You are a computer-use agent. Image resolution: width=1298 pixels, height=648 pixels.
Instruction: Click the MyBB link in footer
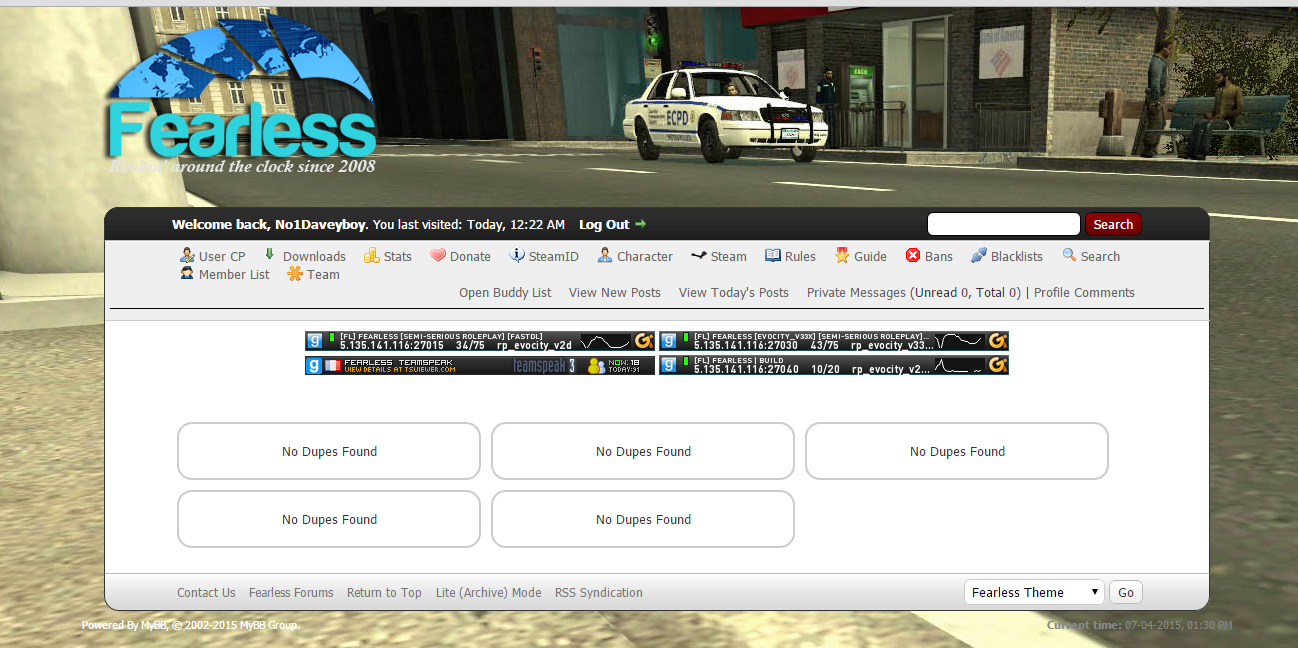pyautogui.click(x=153, y=625)
